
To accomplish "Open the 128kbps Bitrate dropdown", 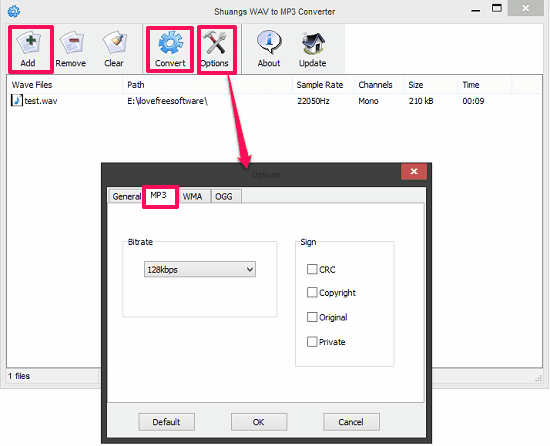I will pyautogui.click(x=200, y=269).
